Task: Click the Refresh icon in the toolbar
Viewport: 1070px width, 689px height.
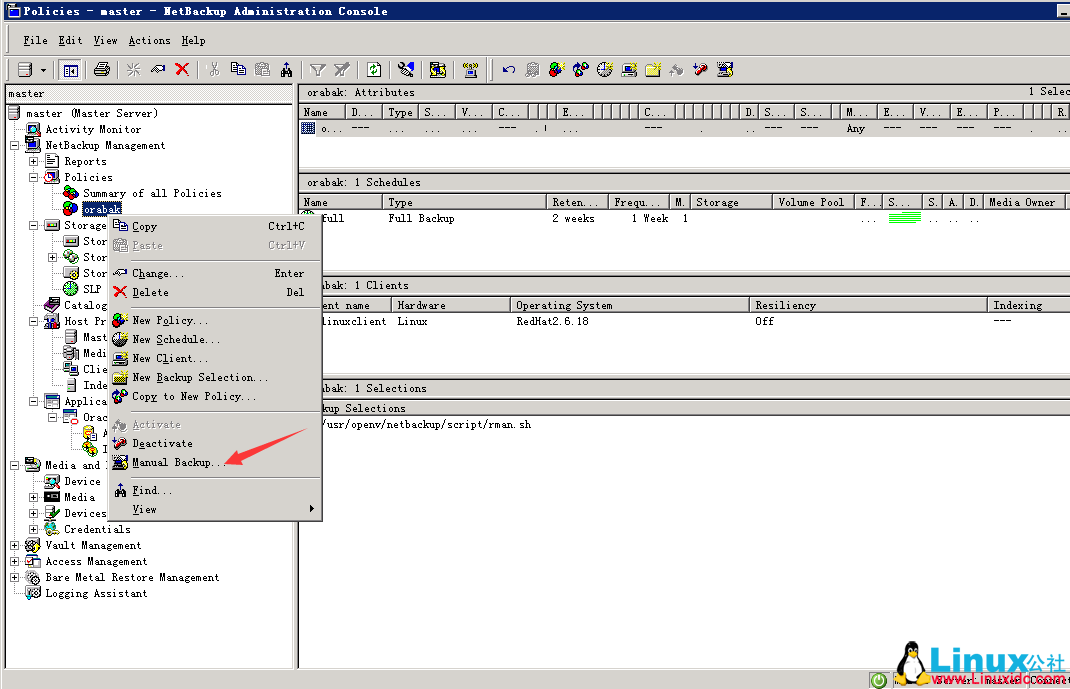Action: coord(373,69)
